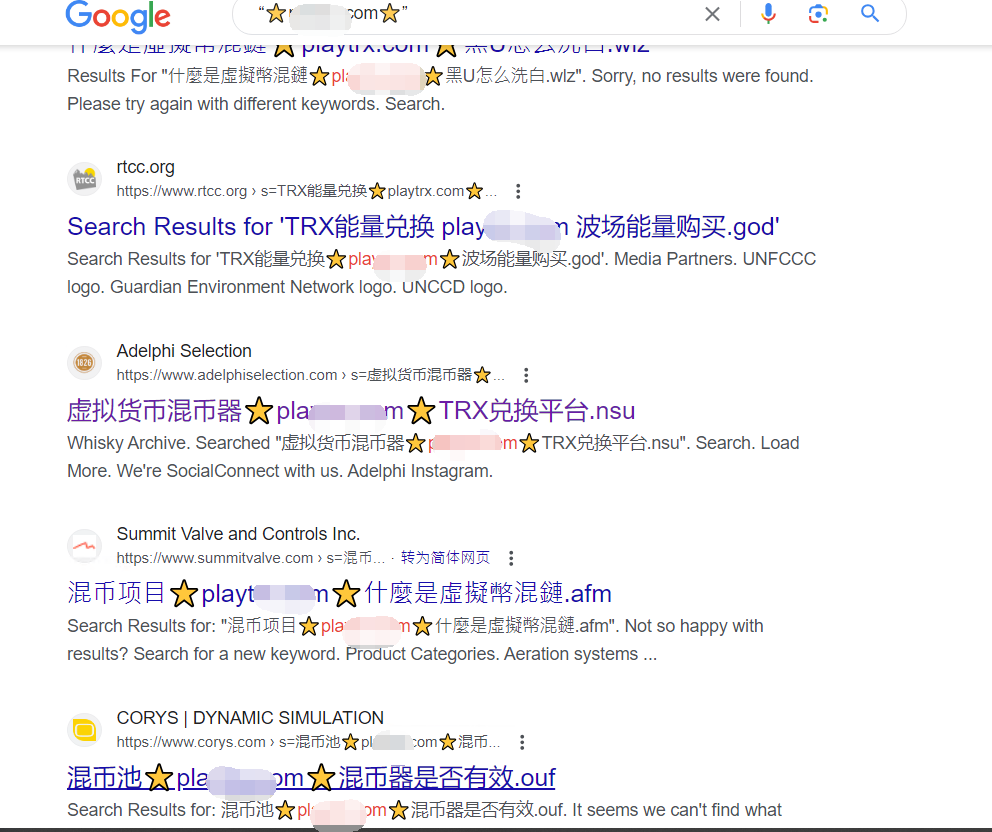Click the '转为简体网页' link

pos(445,557)
